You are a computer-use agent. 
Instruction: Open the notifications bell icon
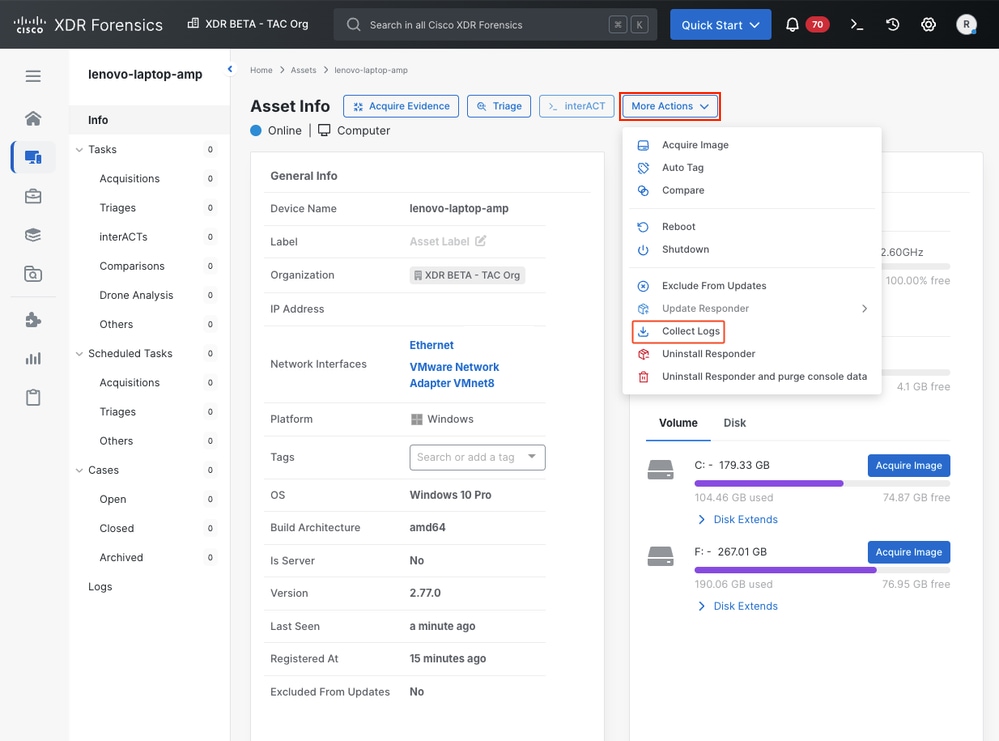(792, 25)
